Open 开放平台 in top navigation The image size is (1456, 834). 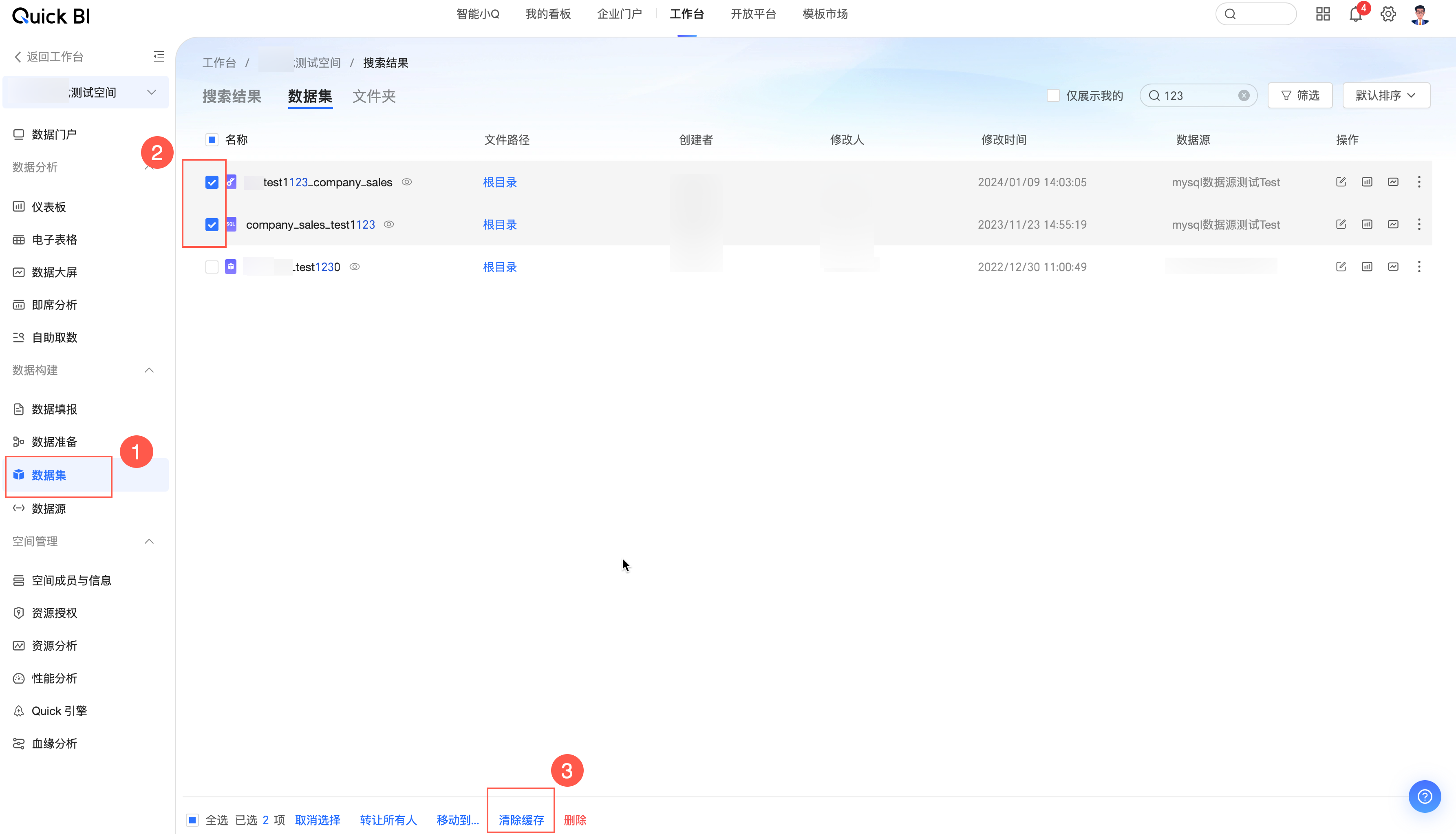pyautogui.click(x=752, y=14)
